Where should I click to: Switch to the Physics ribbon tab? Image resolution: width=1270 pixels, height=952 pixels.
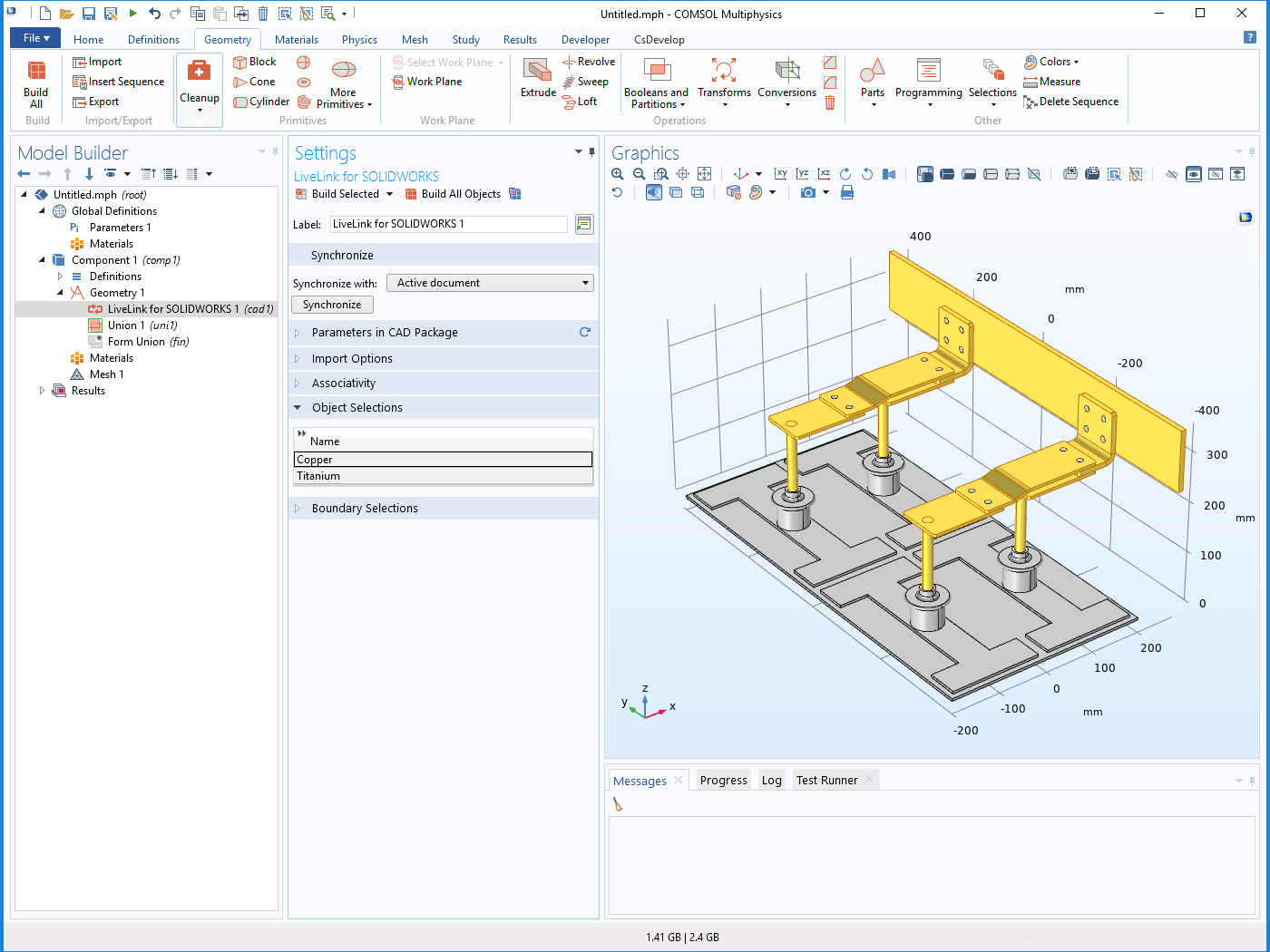(359, 39)
